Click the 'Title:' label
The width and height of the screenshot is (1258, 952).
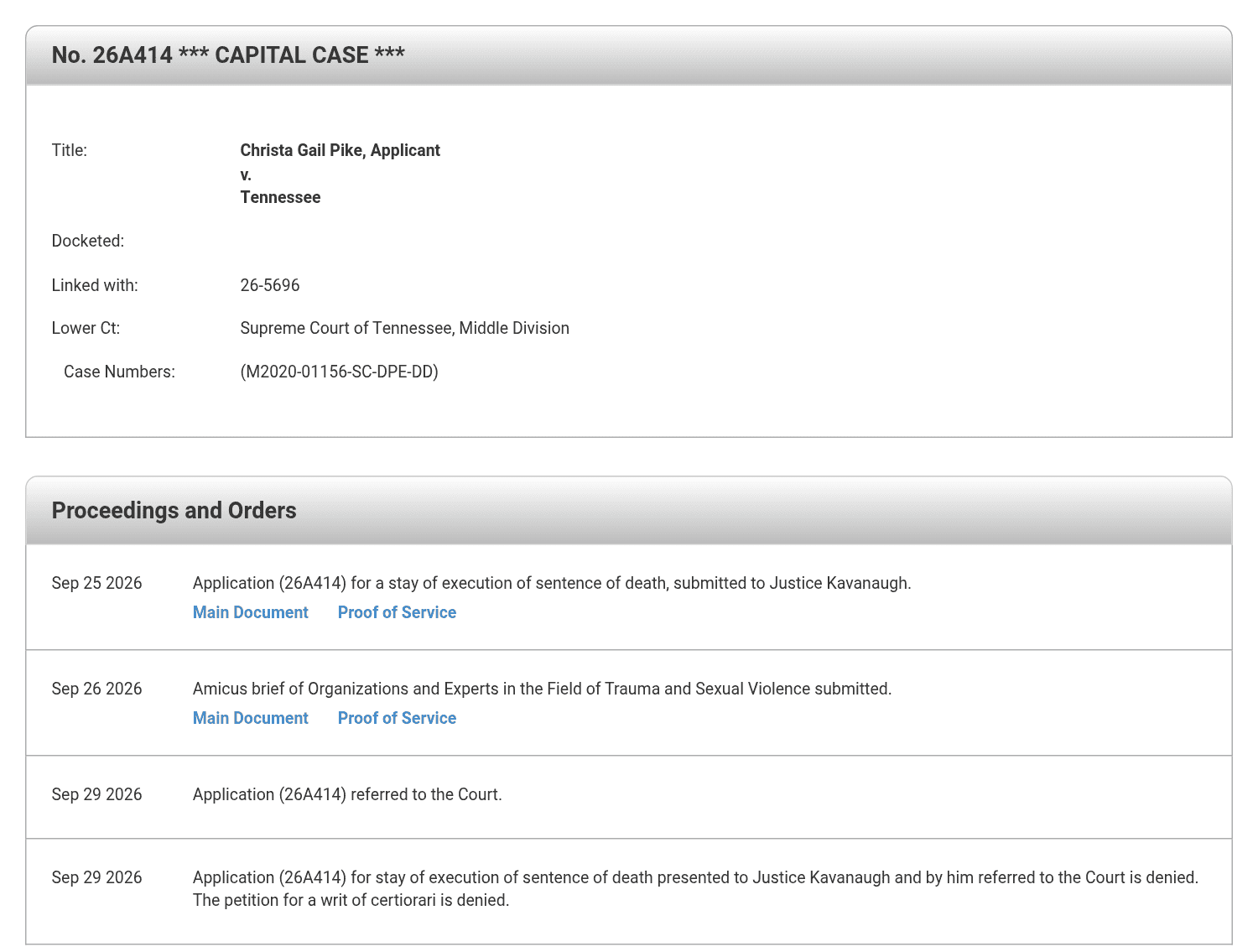click(x=70, y=150)
